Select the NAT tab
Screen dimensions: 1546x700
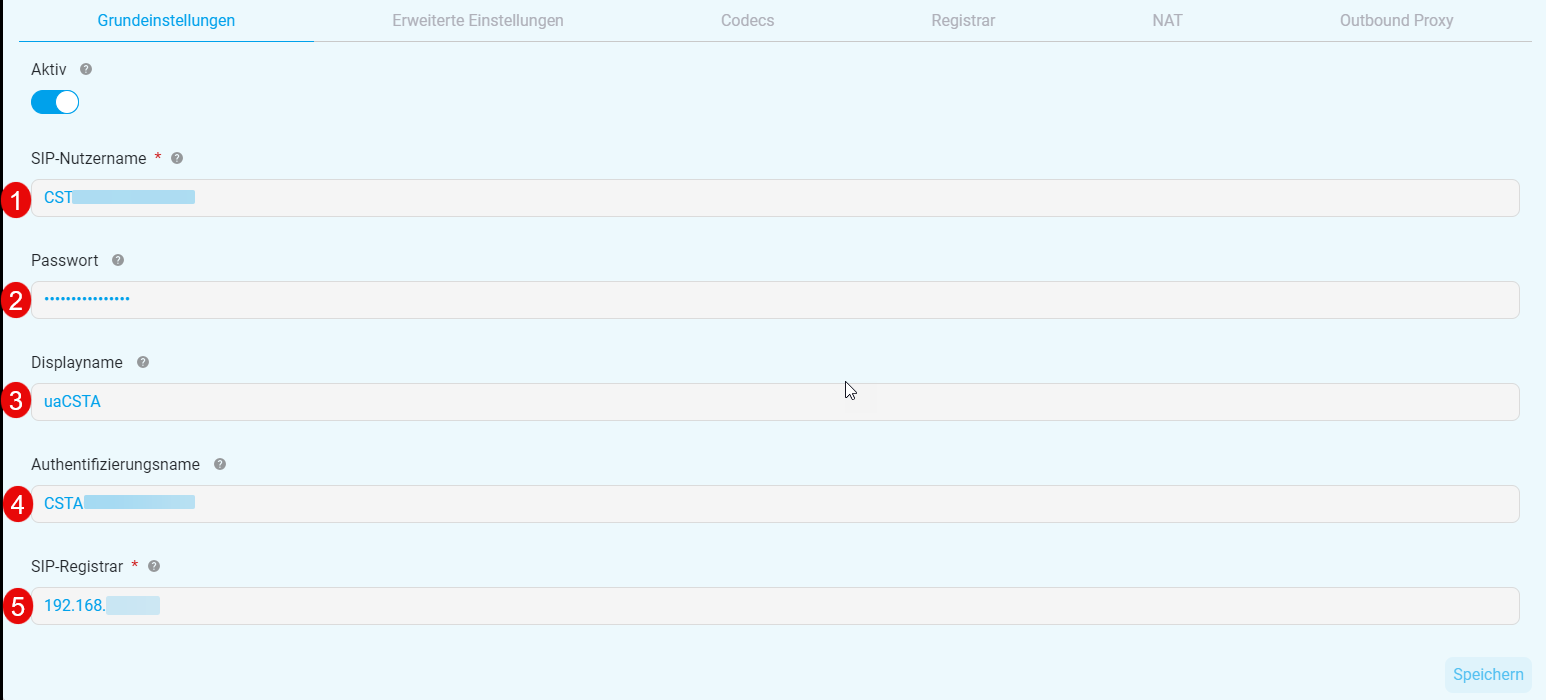pyautogui.click(x=1167, y=20)
